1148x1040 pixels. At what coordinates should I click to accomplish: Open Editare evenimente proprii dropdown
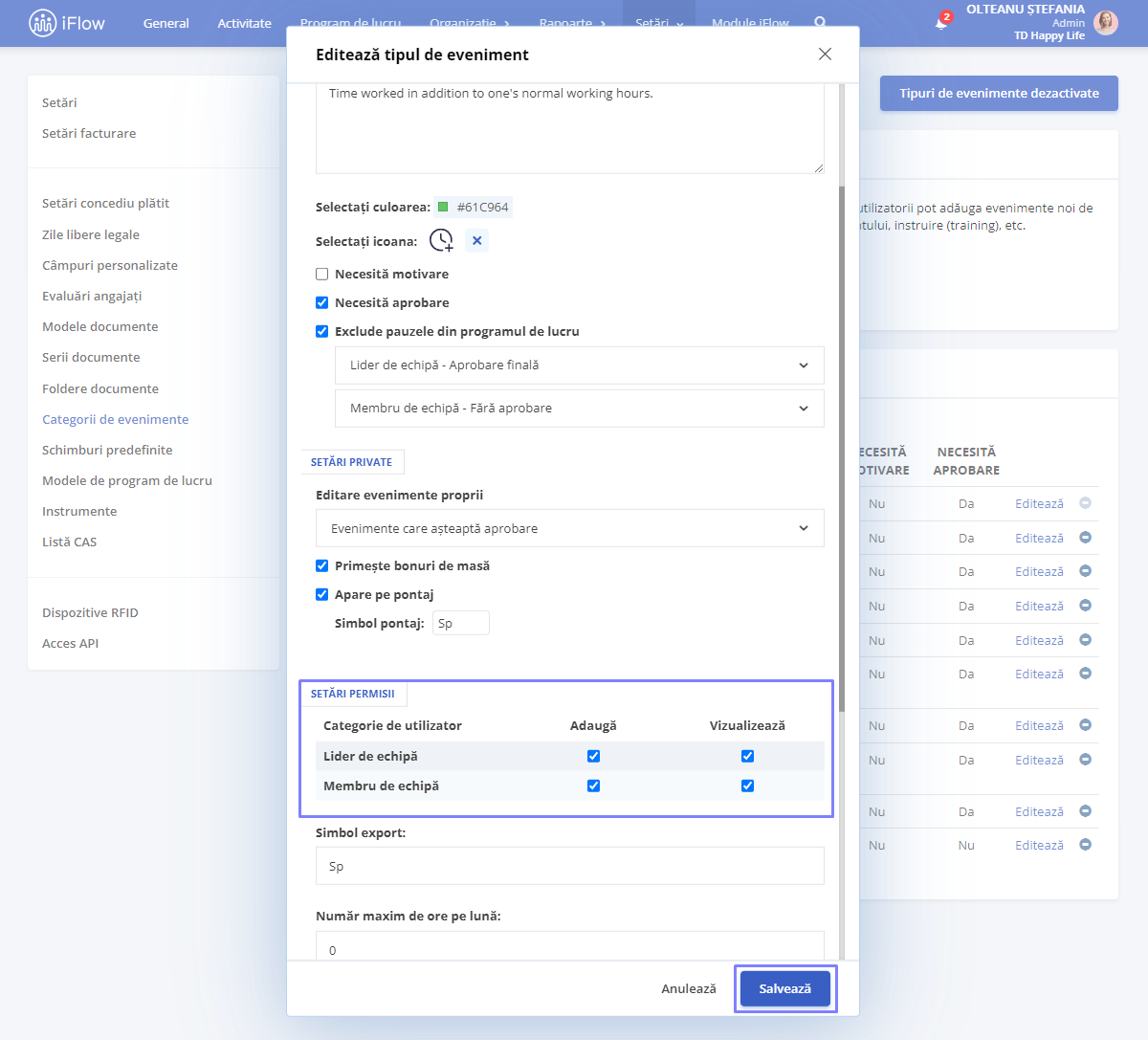pos(570,528)
